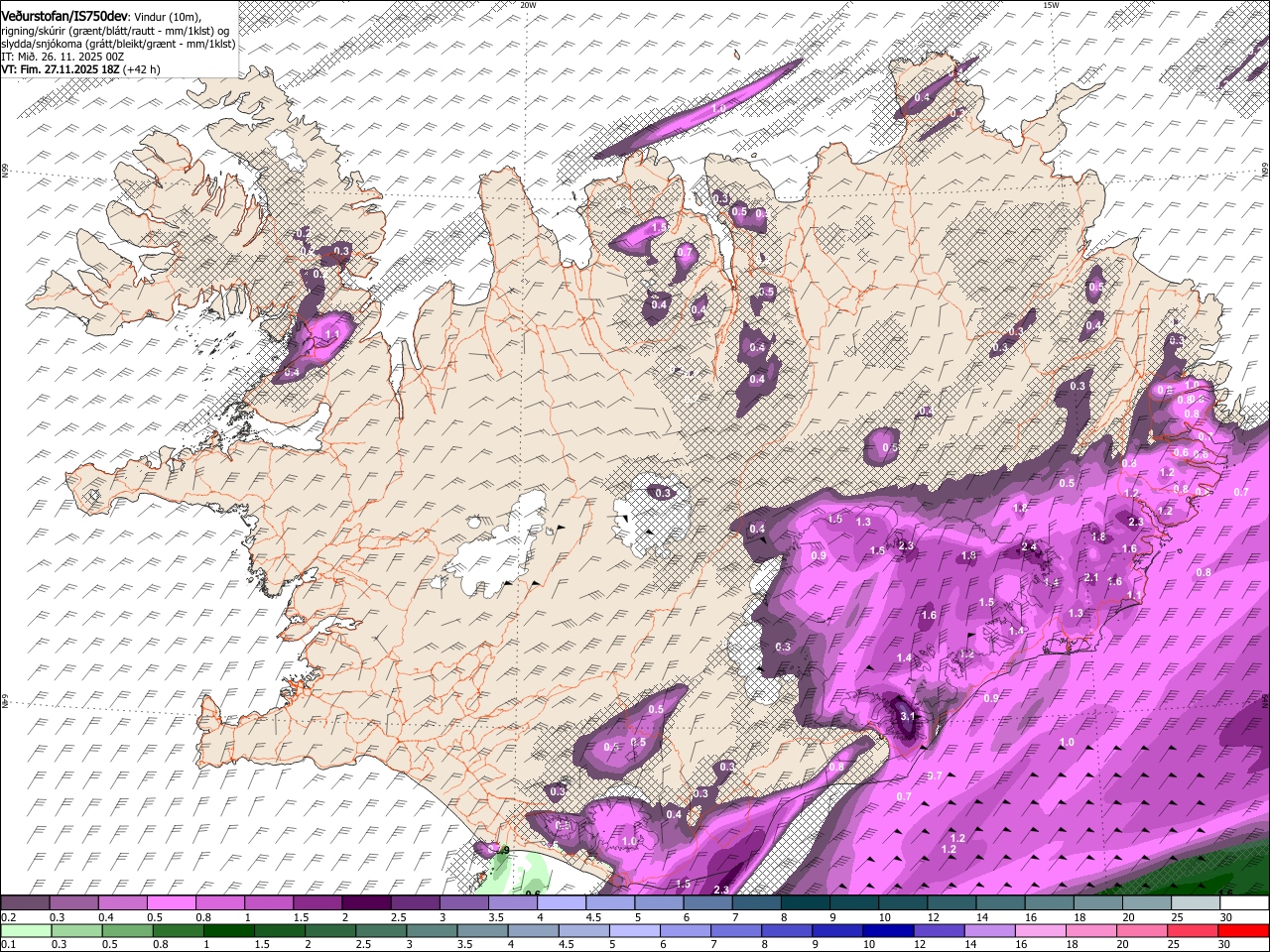The image size is (1270, 952).
Task: Click the 0.1 label in the legend
Action: pos(8,945)
